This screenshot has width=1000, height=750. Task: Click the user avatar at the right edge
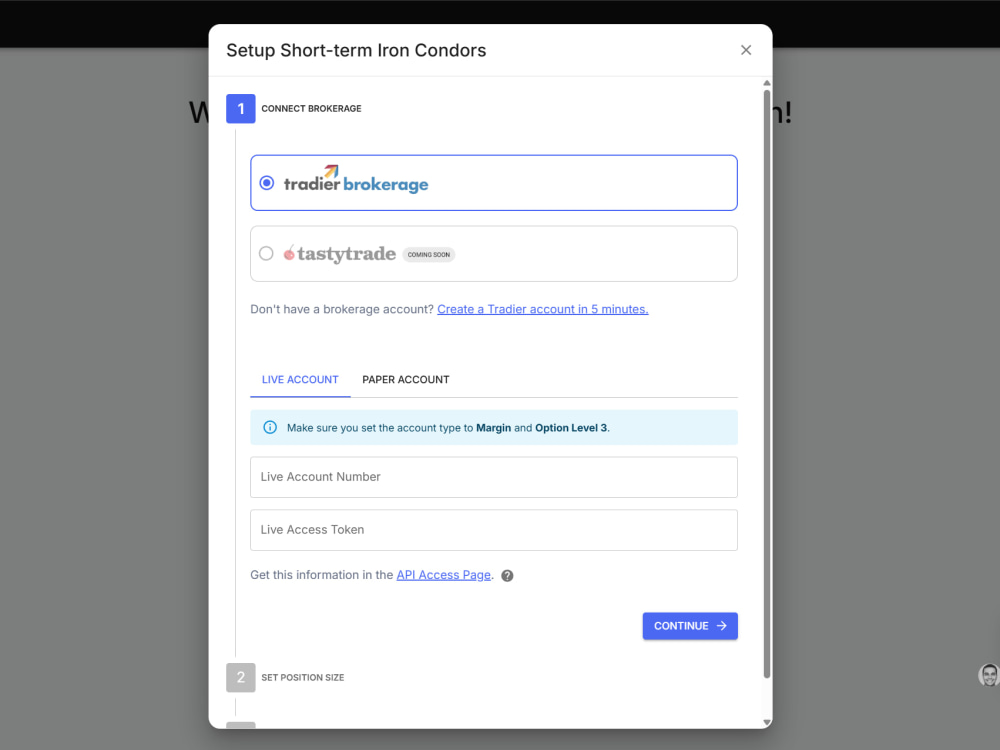pos(989,675)
